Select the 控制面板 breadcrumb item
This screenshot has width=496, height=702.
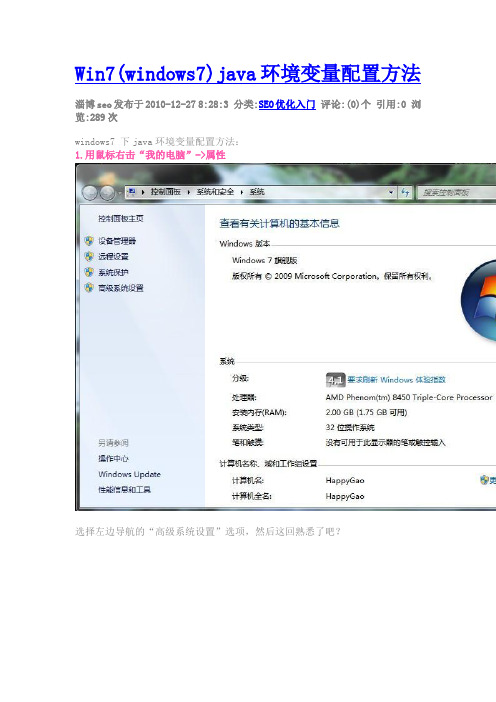click(166, 192)
